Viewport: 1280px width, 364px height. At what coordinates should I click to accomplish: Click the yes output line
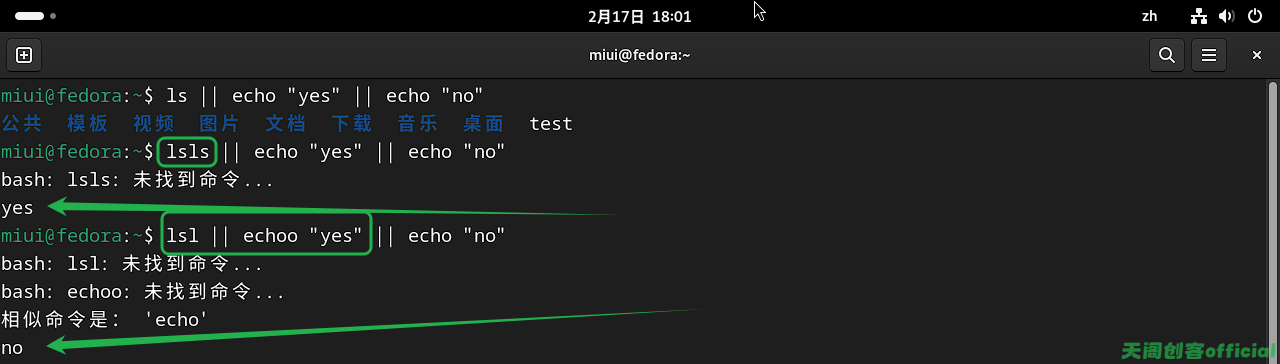coord(18,208)
